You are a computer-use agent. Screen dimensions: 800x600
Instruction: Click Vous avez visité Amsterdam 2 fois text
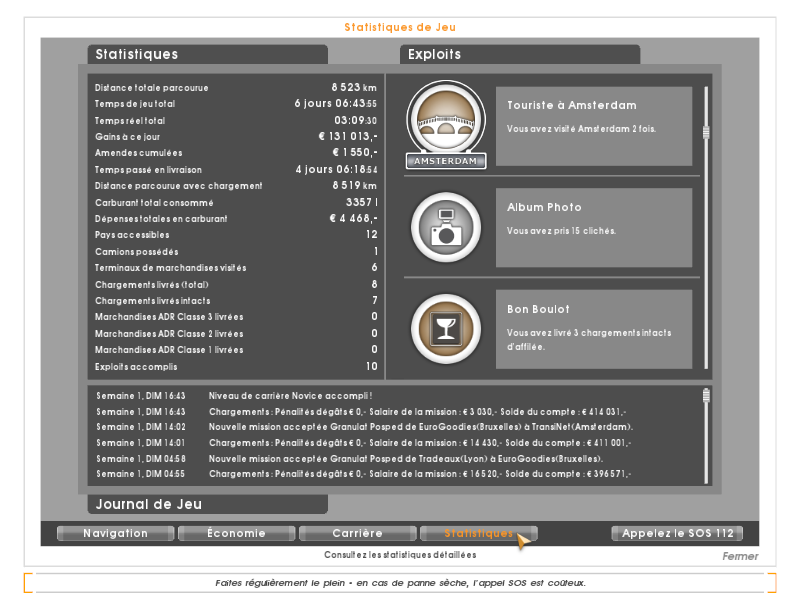coord(581,129)
